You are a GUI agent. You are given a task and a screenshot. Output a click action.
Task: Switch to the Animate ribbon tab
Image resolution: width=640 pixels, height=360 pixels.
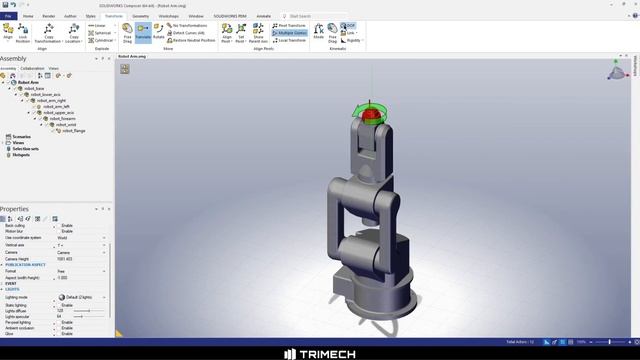pos(263,16)
